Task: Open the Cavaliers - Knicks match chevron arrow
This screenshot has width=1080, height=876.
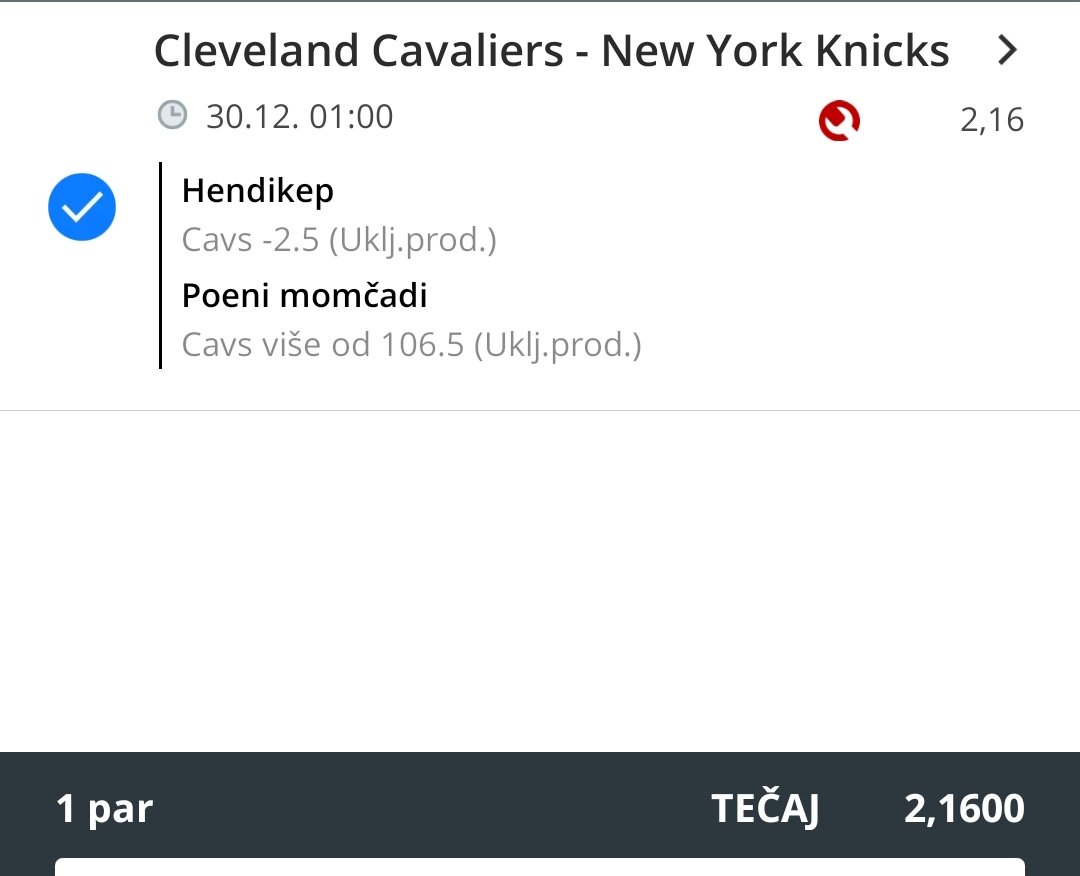Action: 1008,50
